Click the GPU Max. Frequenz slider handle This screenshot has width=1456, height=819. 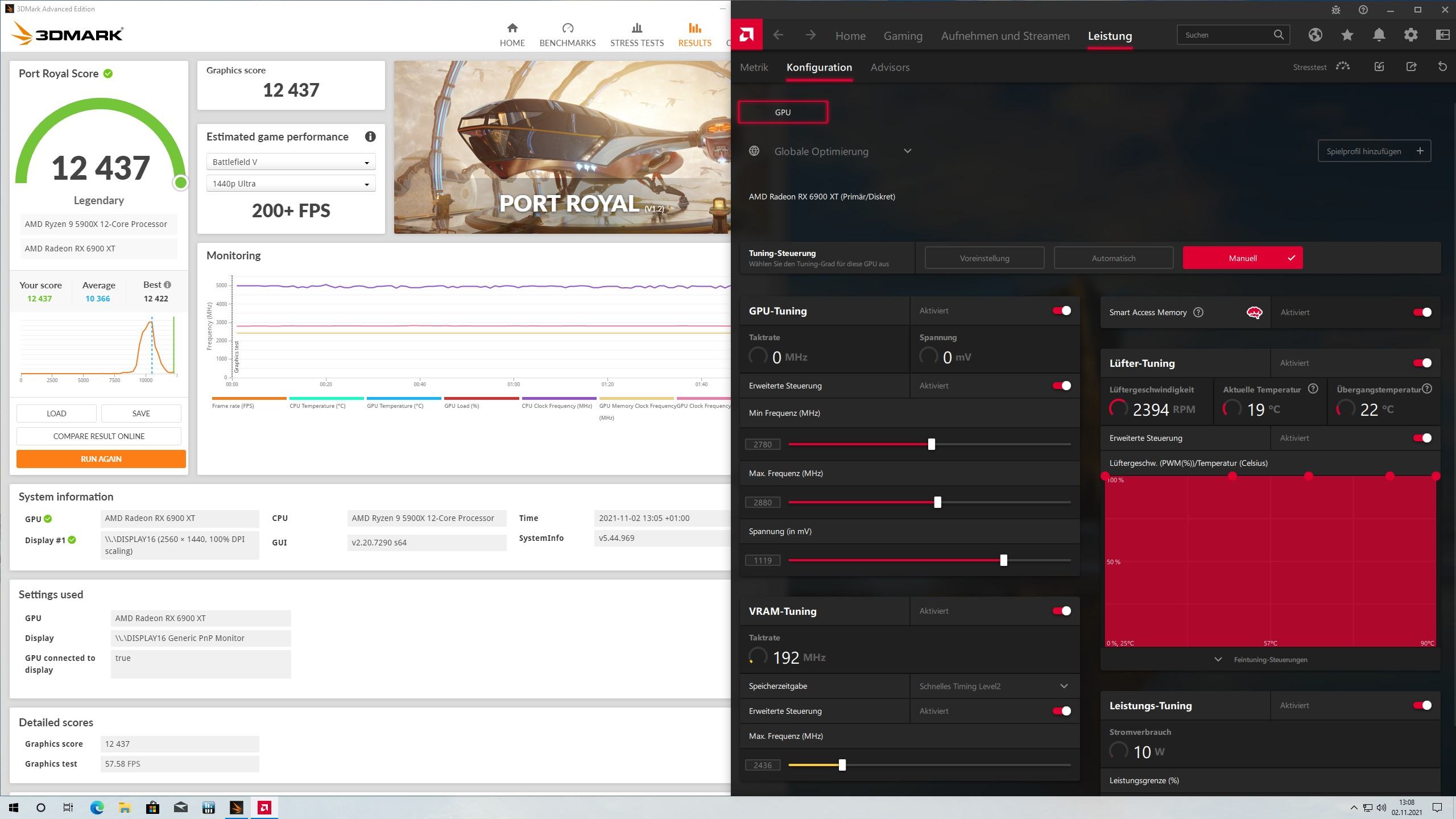[937, 502]
